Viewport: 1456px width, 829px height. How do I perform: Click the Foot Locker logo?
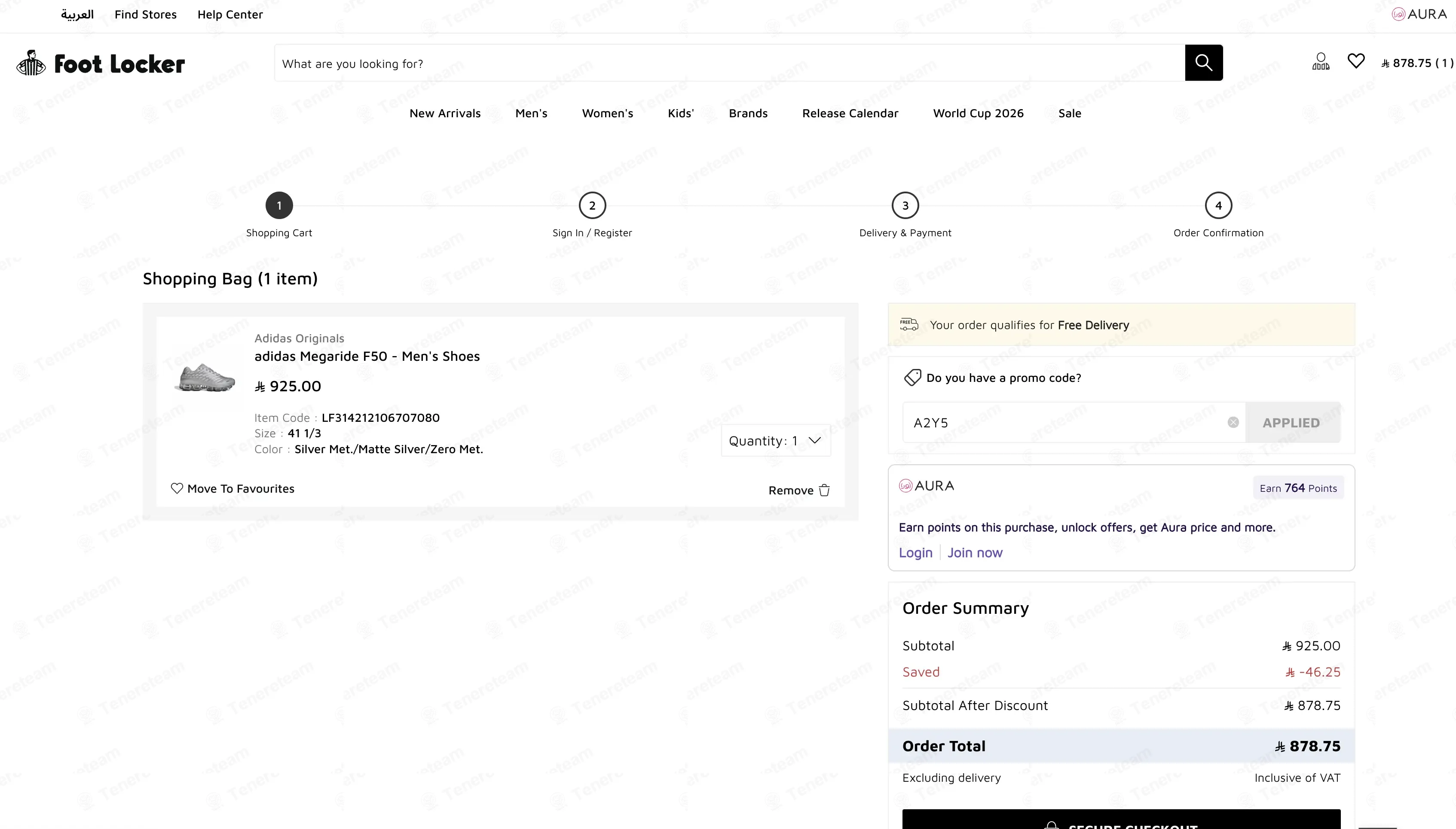pyautogui.click(x=101, y=63)
